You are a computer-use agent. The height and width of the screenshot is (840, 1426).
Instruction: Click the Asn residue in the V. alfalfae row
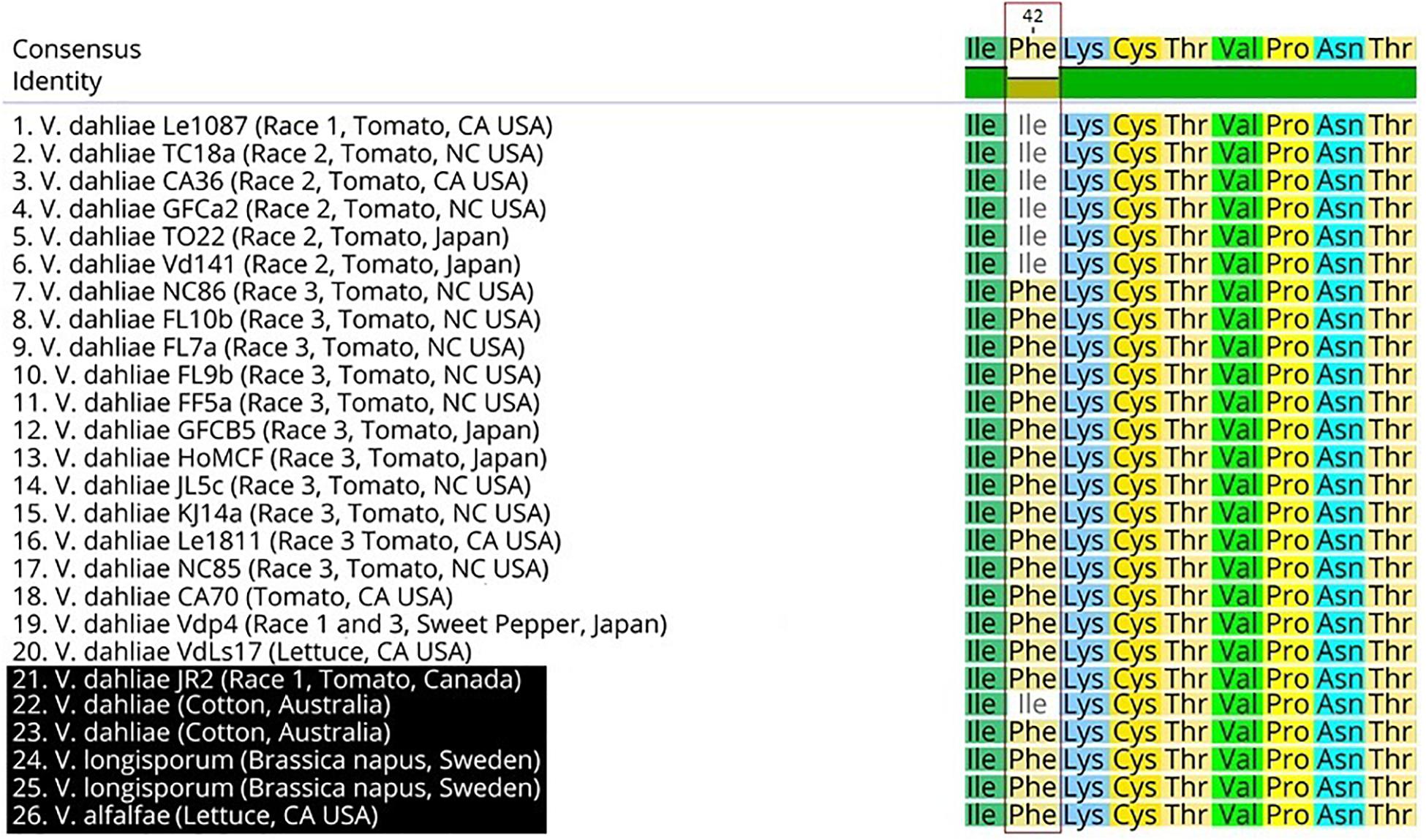[x=1340, y=815]
